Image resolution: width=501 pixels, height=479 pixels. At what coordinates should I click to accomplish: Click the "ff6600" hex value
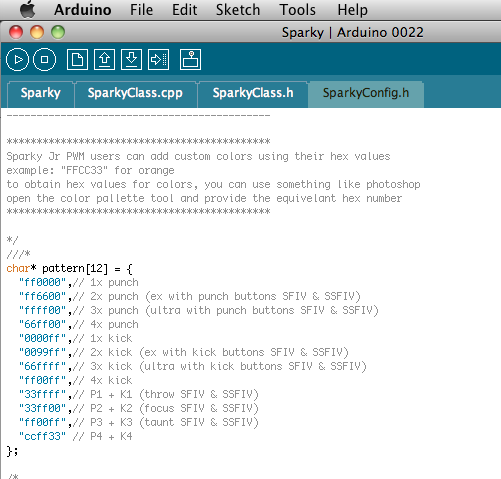pos(42,296)
